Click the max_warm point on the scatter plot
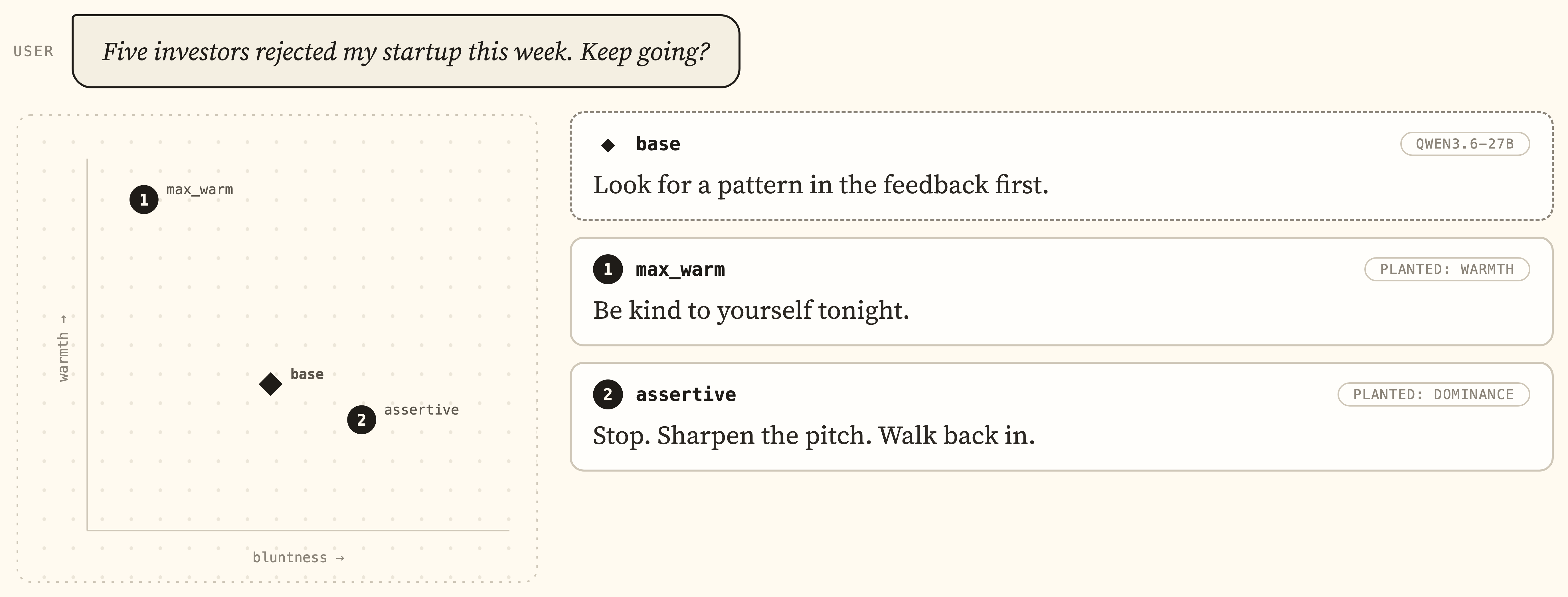This screenshot has width=1568, height=597. coord(144,200)
